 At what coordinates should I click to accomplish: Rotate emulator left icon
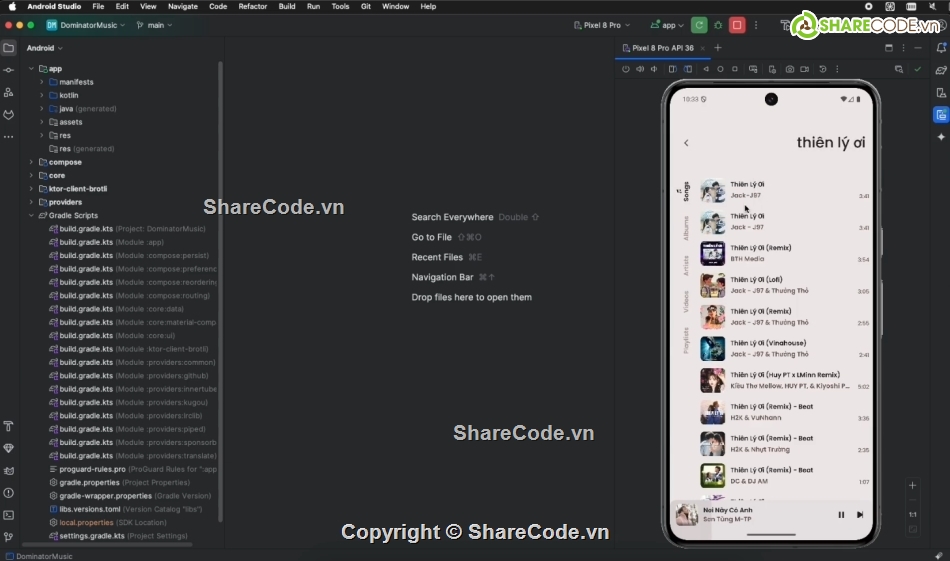pyautogui.click(x=673, y=69)
